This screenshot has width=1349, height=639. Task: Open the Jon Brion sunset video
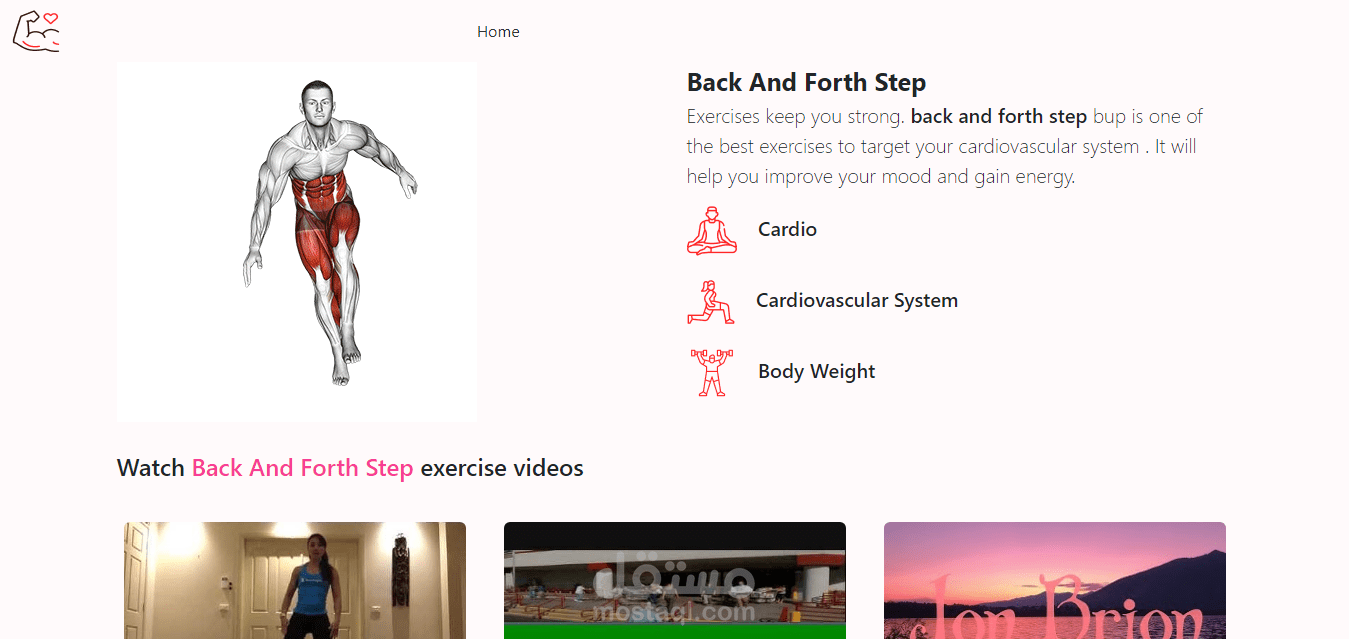(1055, 580)
